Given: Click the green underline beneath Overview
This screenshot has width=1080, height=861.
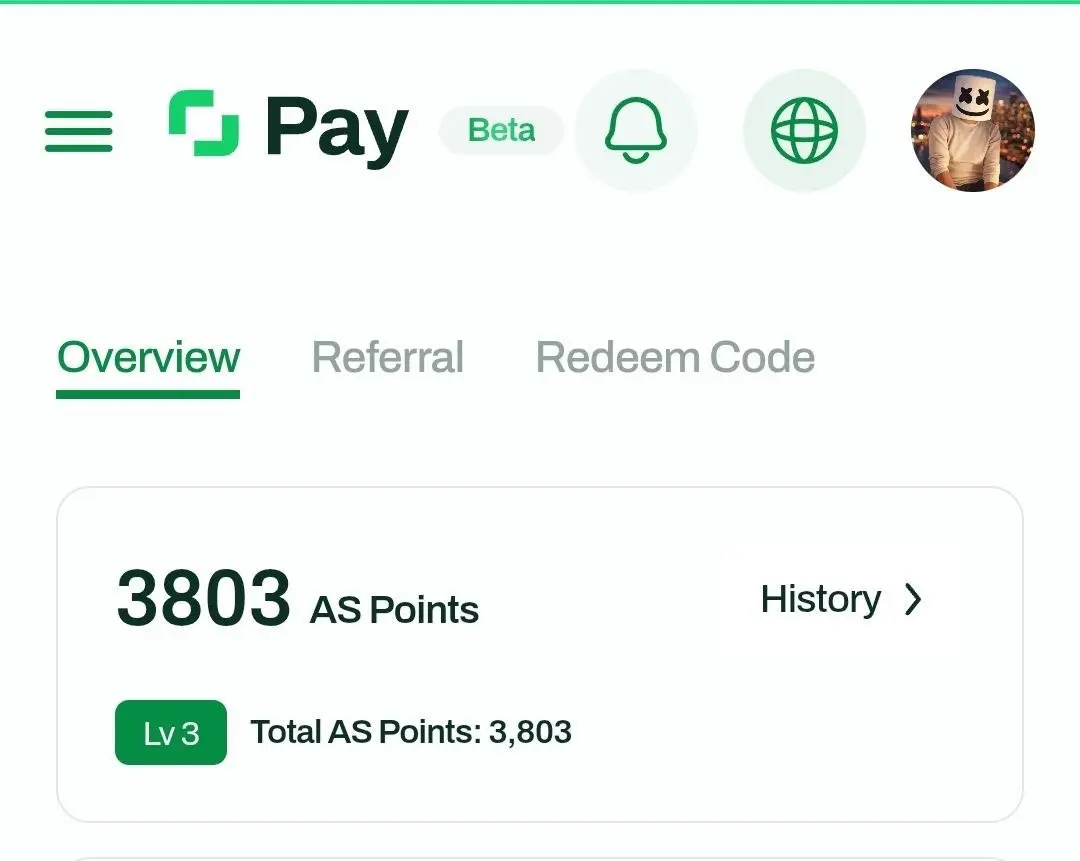Looking at the screenshot, I should (148, 395).
